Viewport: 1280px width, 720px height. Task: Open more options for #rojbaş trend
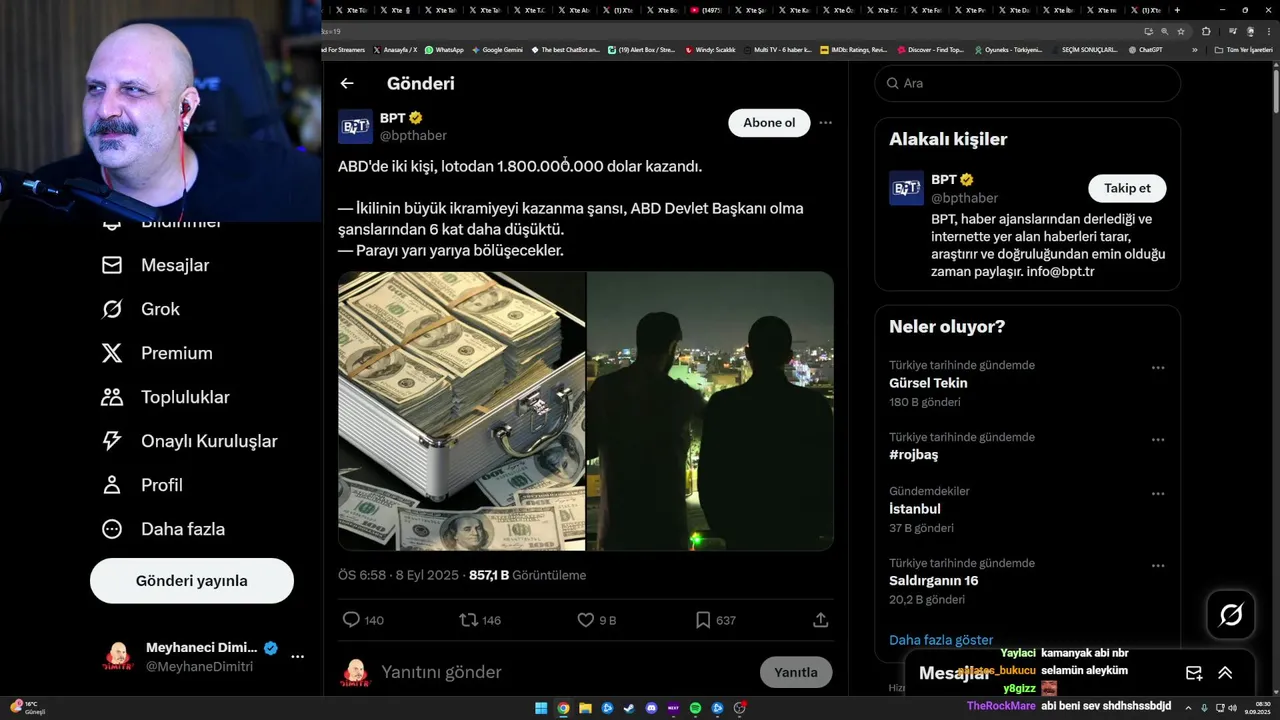[1158, 440]
